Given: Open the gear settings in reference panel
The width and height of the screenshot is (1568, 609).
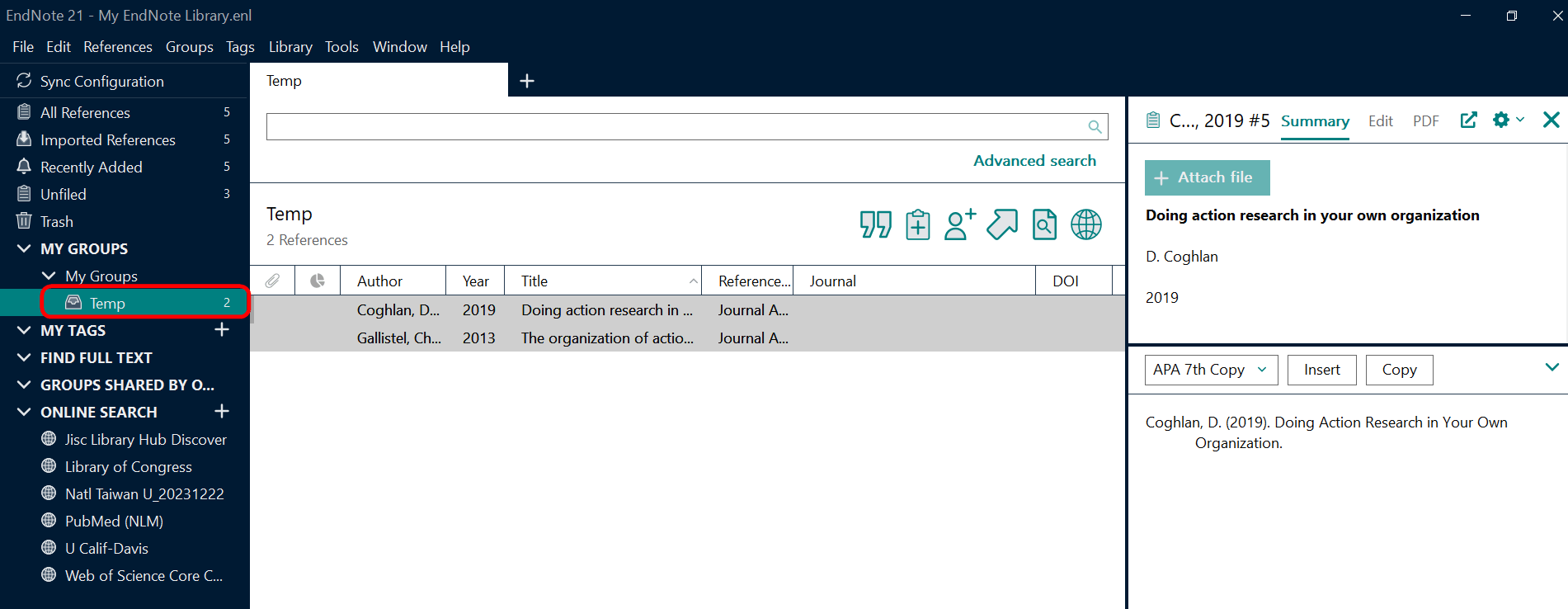Looking at the screenshot, I should click(1501, 120).
